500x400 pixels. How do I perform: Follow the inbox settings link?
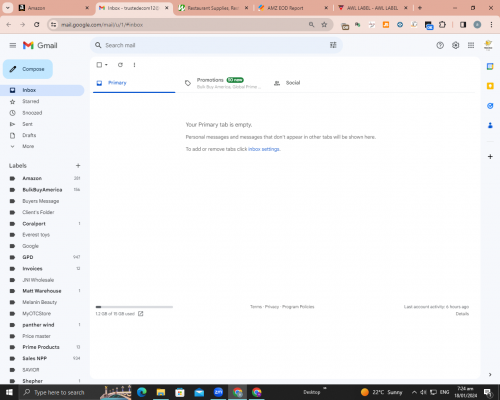(x=264, y=149)
